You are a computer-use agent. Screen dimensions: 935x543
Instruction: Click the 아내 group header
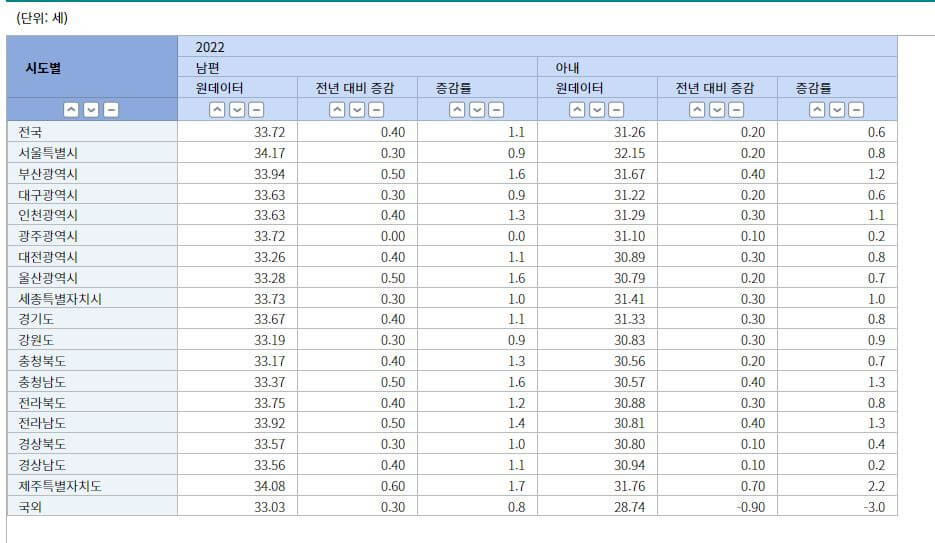point(717,67)
